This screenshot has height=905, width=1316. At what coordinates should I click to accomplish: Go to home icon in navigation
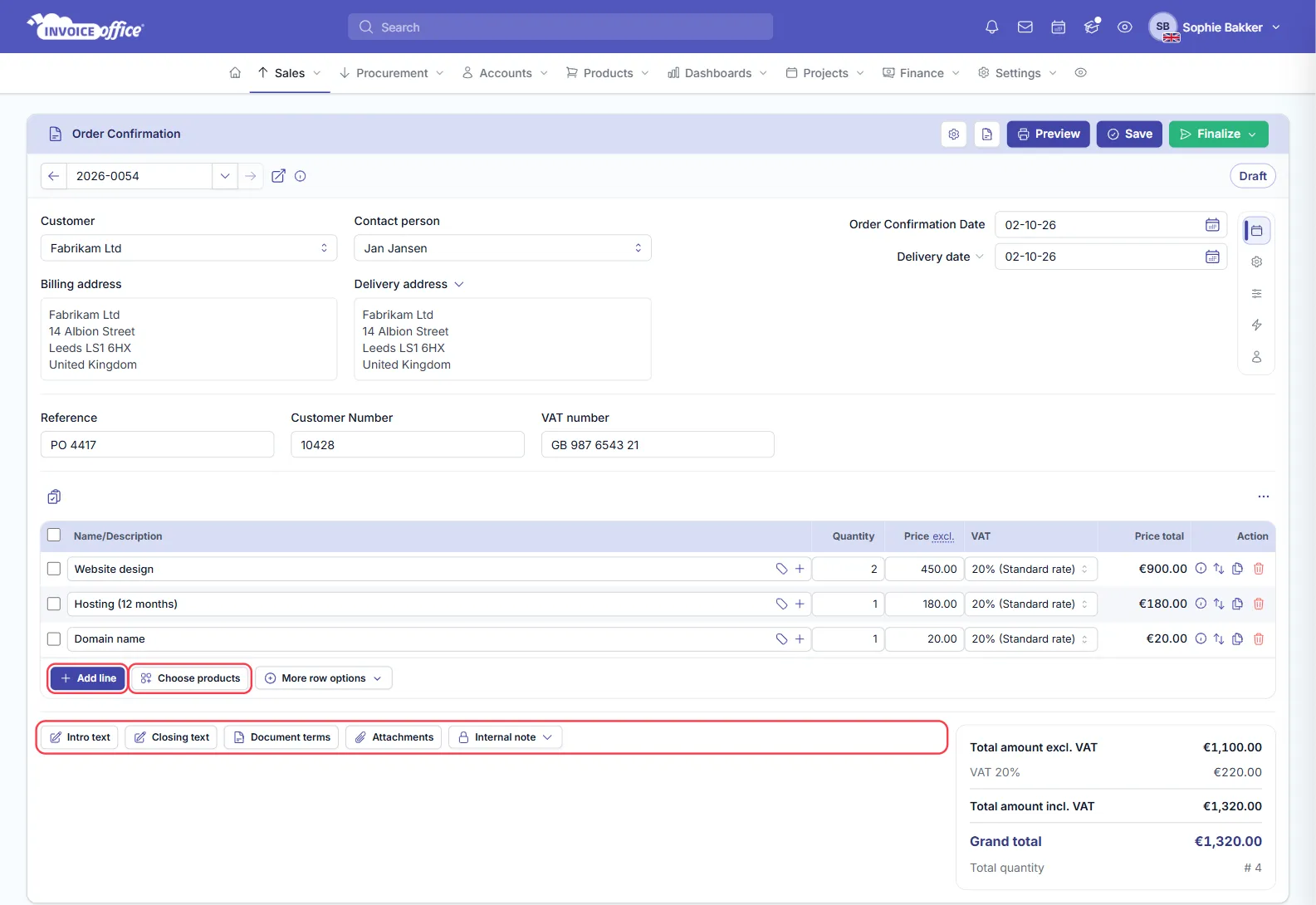[x=235, y=73]
